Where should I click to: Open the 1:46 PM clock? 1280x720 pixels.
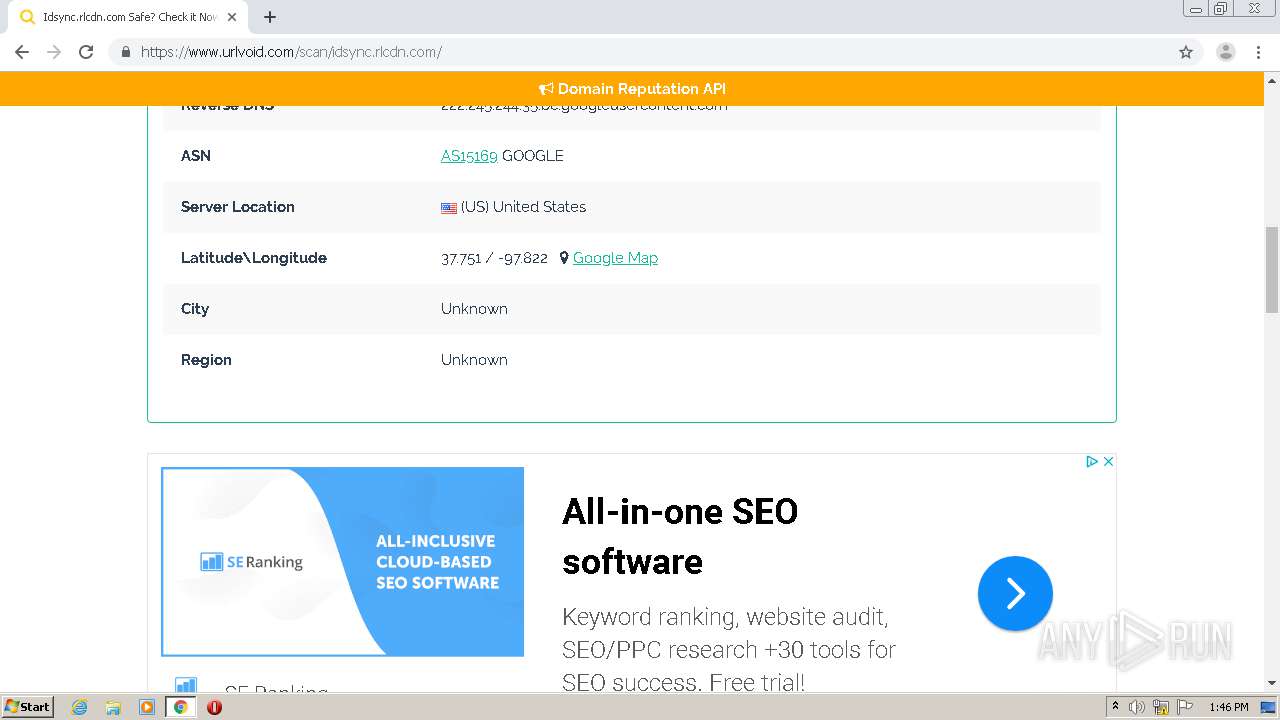click(1229, 707)
